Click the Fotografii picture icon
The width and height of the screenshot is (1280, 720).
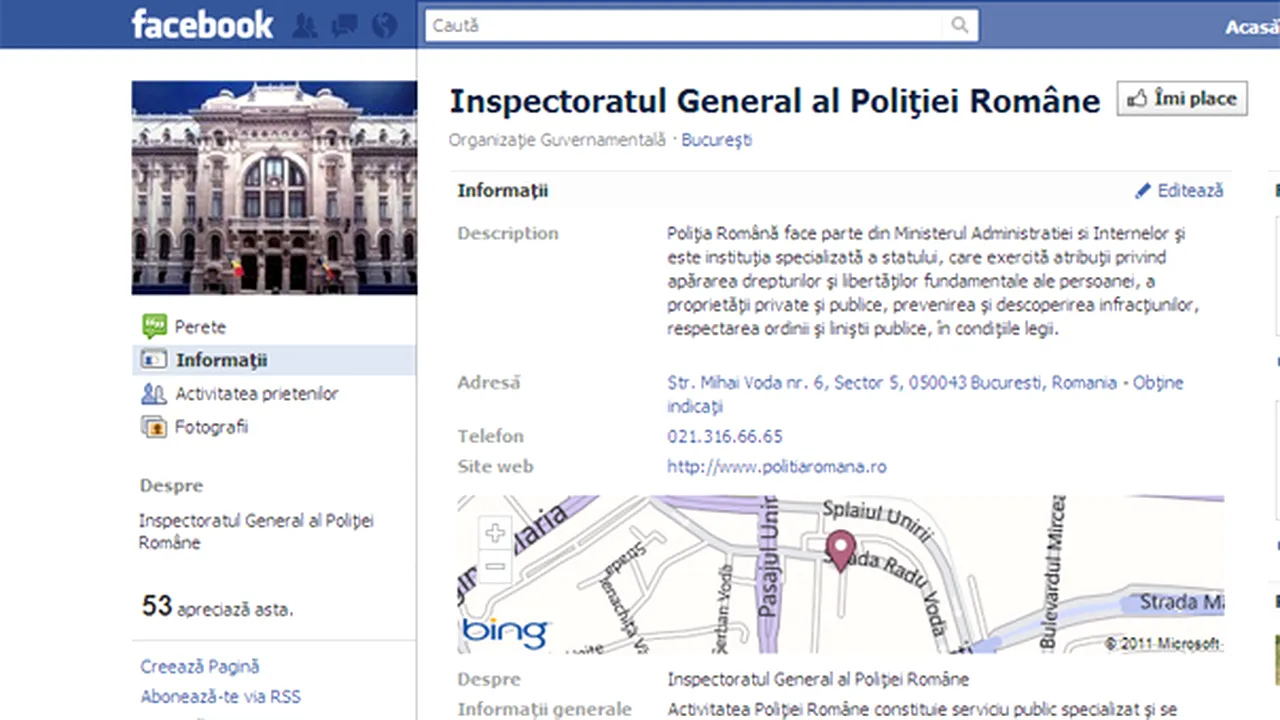154,427
